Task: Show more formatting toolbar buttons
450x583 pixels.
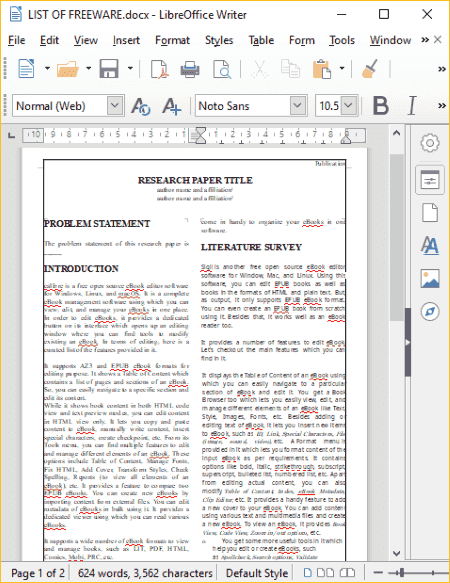Action: click(442, 106)
